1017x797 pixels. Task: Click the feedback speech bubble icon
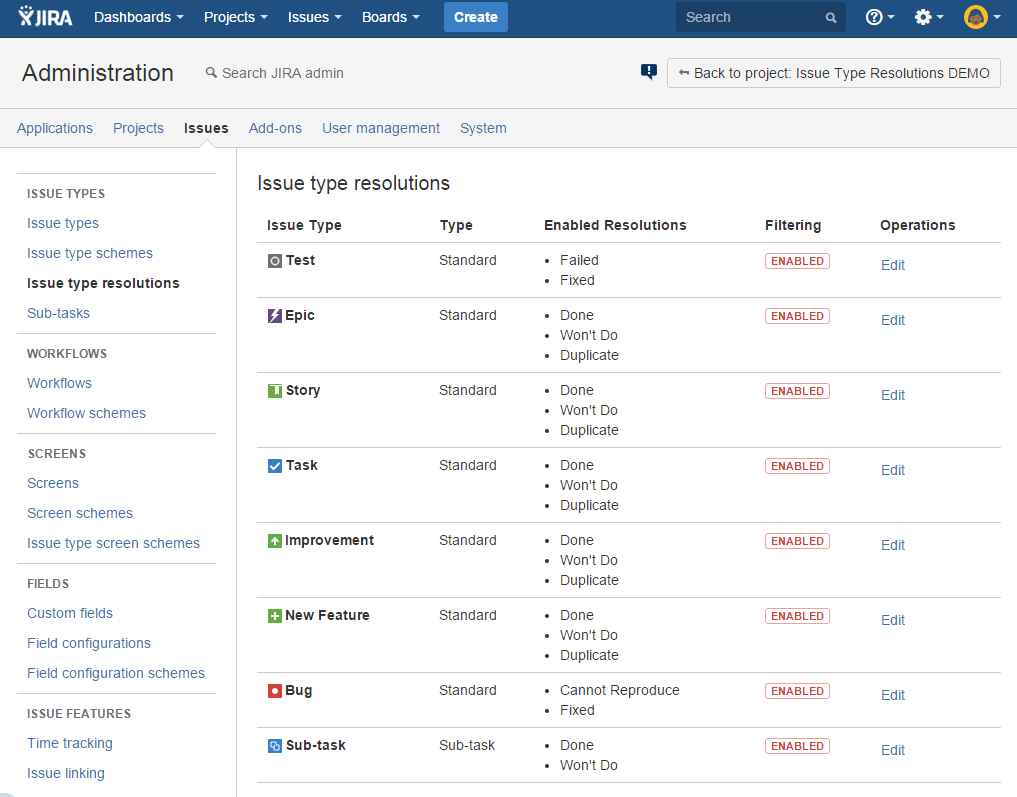[x=649, y=72]
